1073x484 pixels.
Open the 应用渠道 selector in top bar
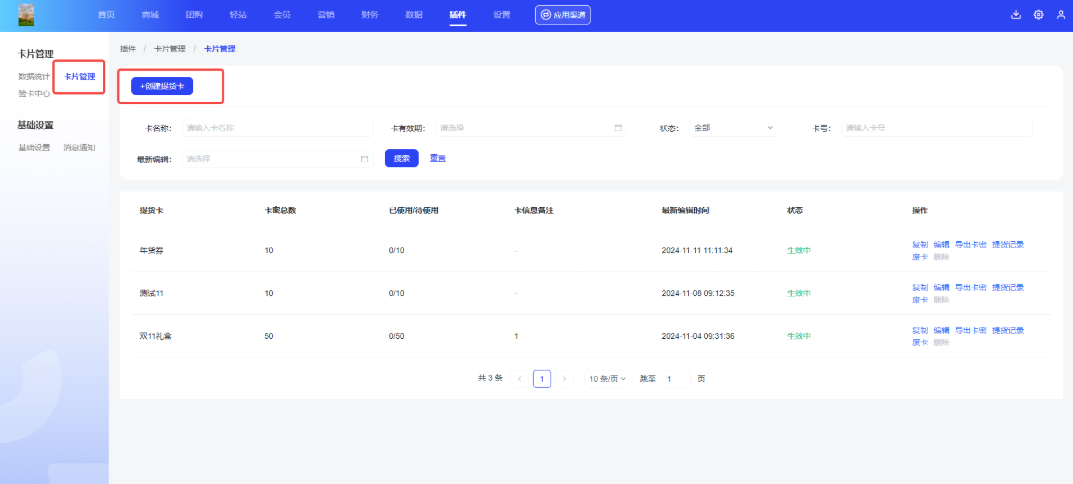point(562,15)
